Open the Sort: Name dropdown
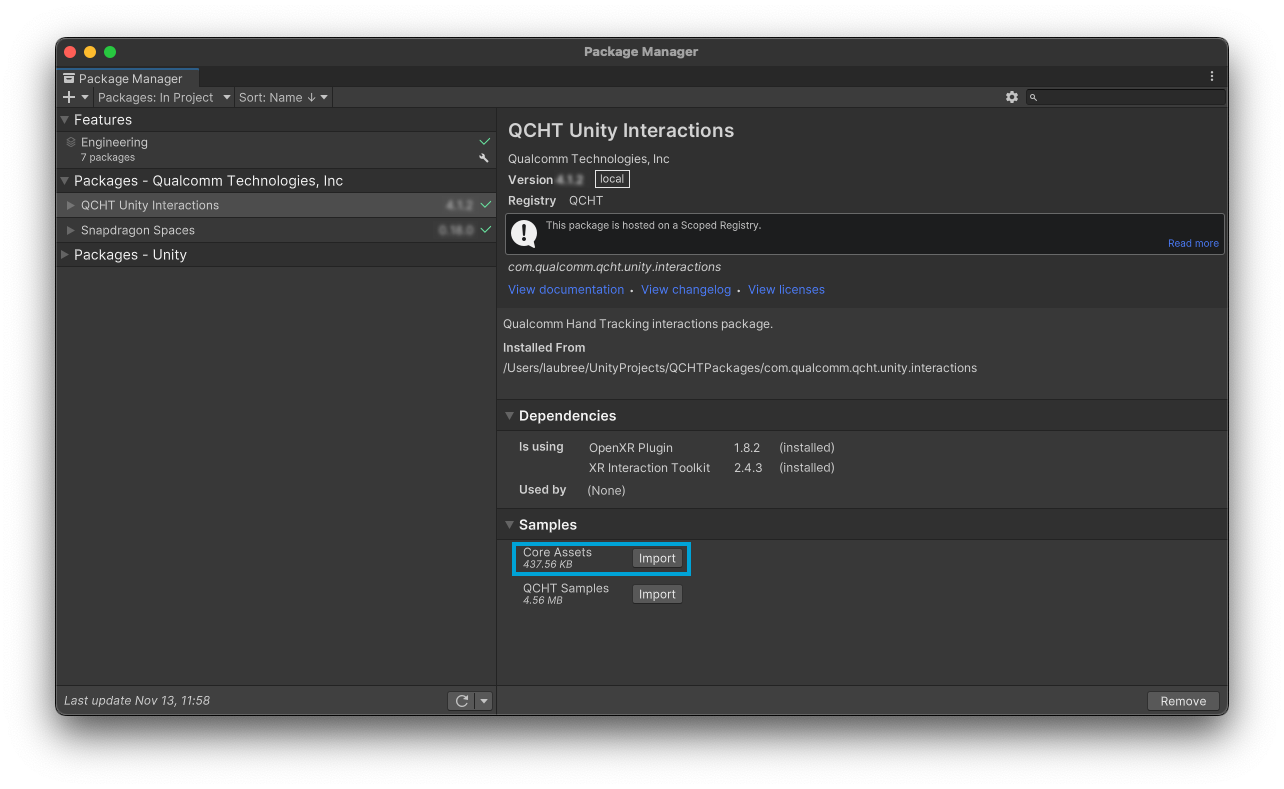The width and height of the screenshot is (1284, 789). click(x=283, y=97)
